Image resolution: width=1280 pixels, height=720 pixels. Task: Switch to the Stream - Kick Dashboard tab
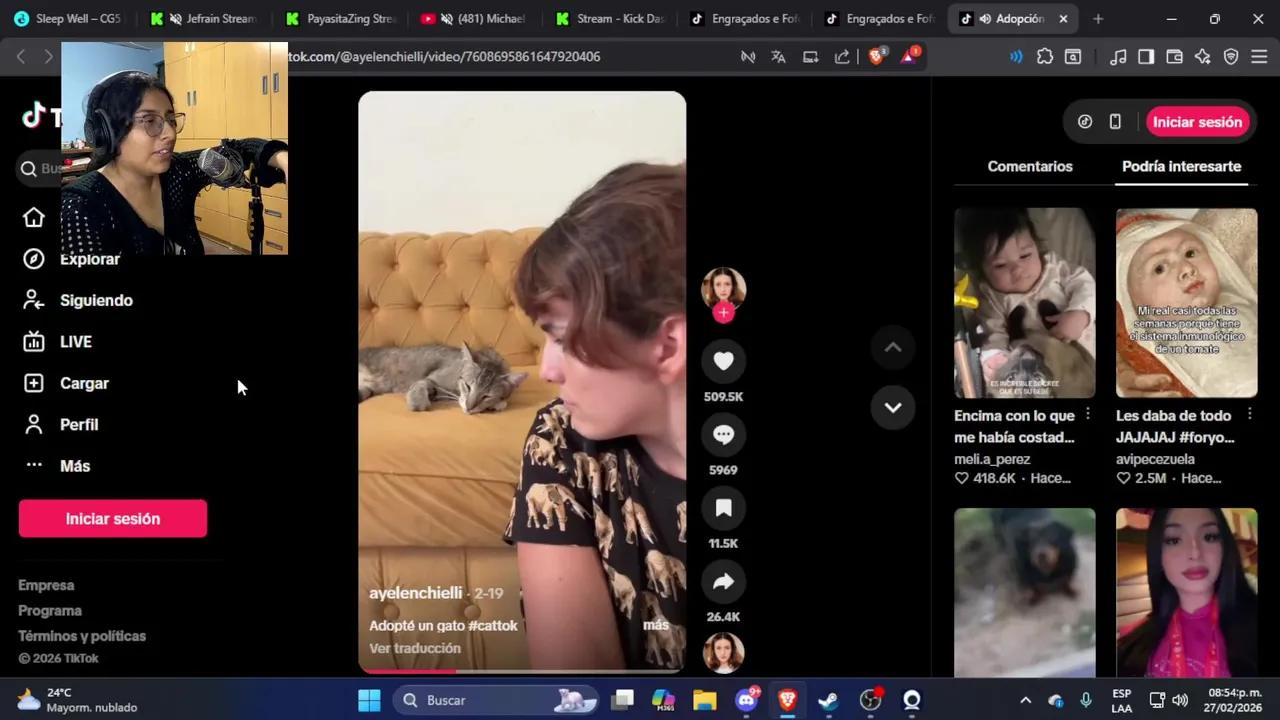tap(610, 19)
